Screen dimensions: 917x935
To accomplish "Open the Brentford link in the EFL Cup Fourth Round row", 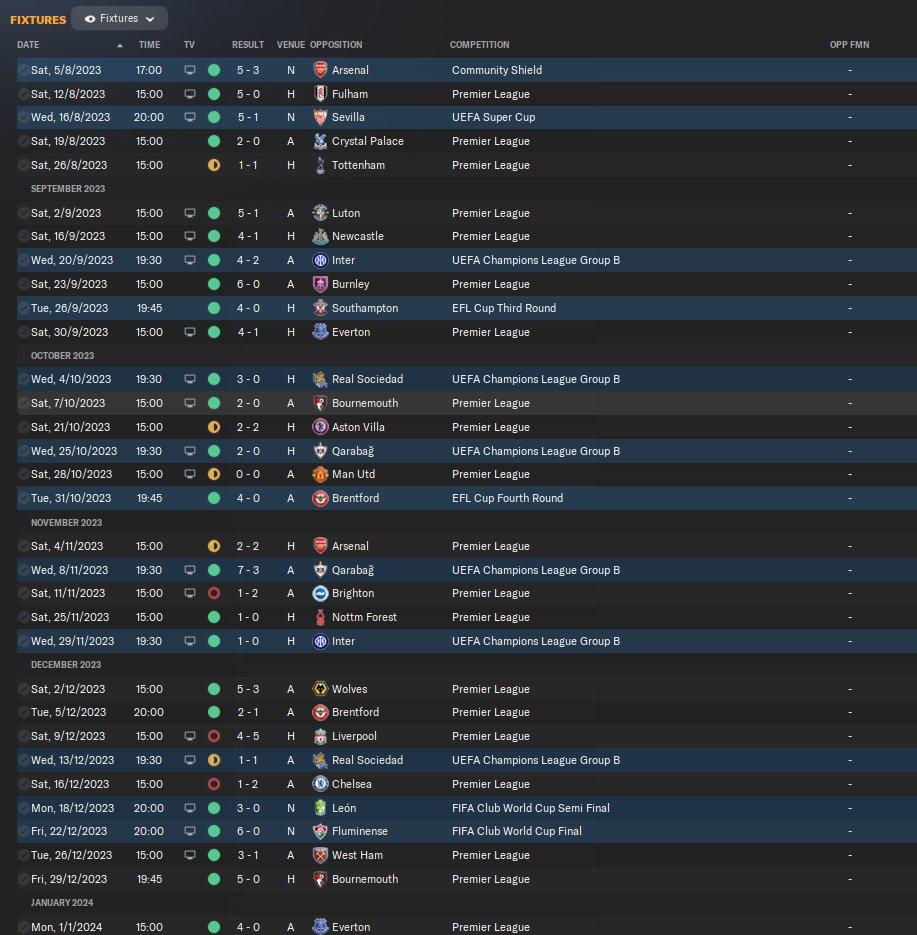I will [355, 498].
